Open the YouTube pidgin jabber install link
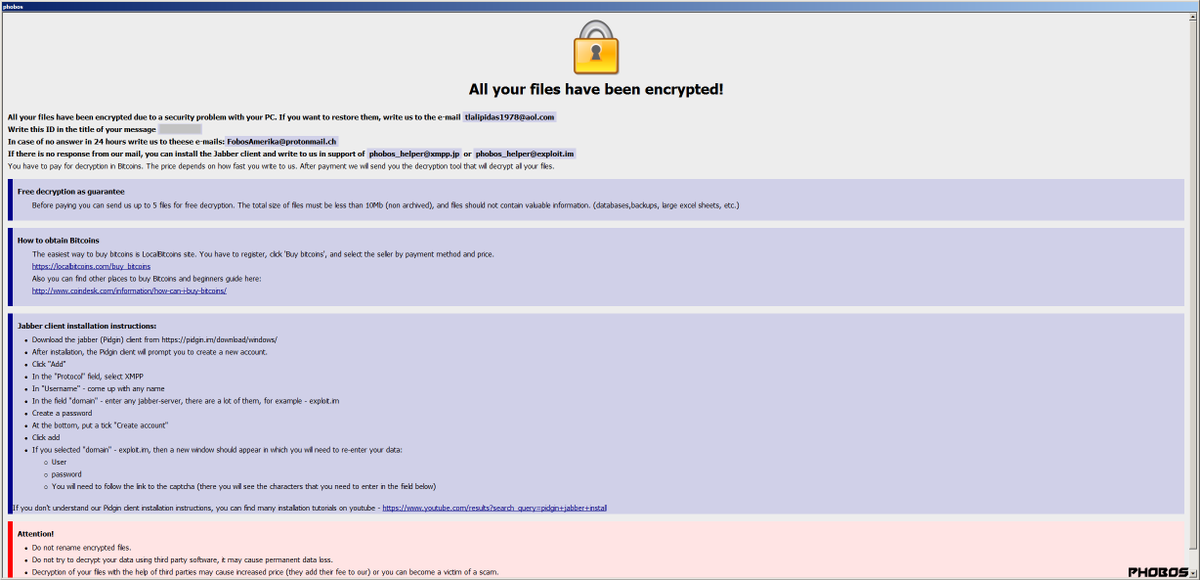Image resolution: width=1200 pixels, height=580 pixels. [494, 508]
